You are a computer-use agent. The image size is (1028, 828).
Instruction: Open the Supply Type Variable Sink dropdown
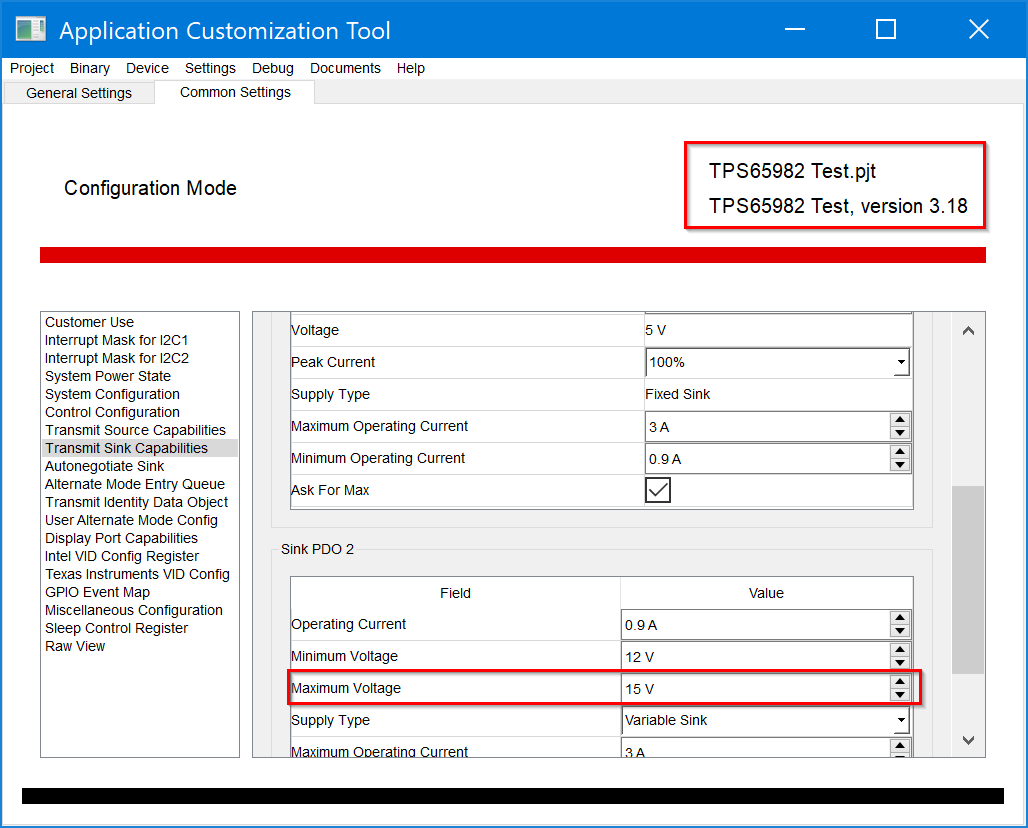coord(901,720)
